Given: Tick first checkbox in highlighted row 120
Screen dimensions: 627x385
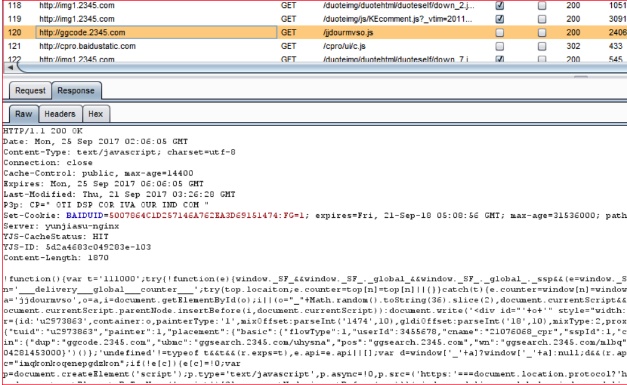Looking at the screenshot, I should click(x=499, y=33).
